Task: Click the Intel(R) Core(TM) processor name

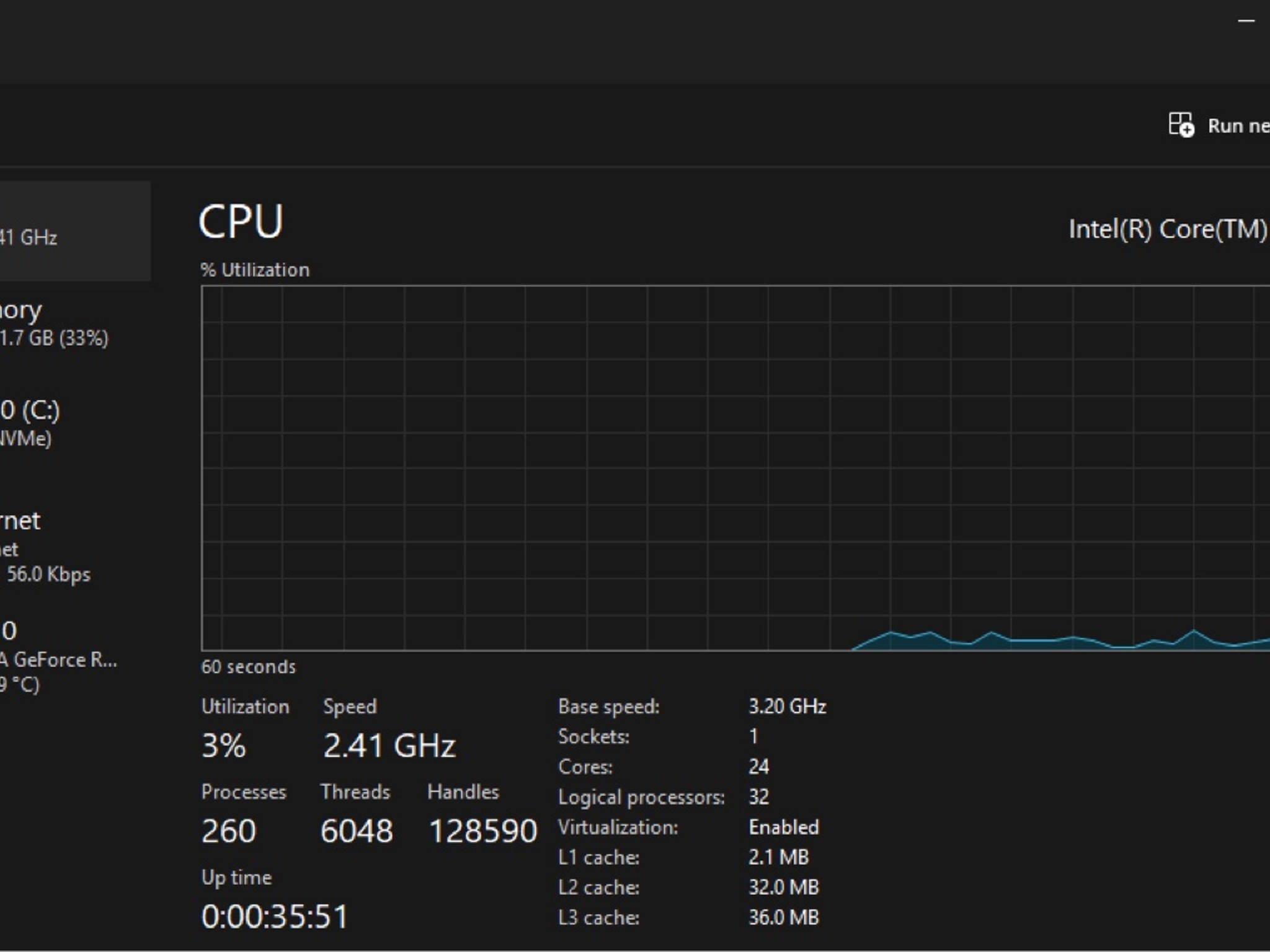Action: [x=1168, y=229]
